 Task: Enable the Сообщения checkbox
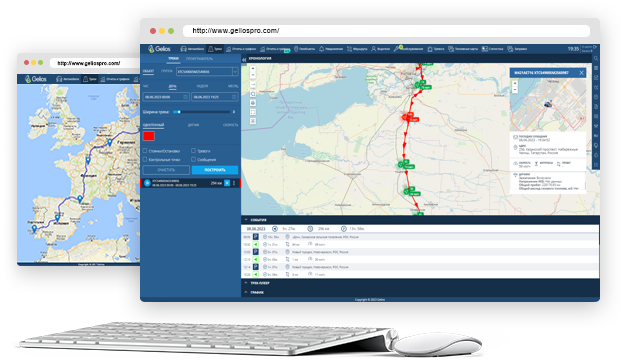click(193, 159)
